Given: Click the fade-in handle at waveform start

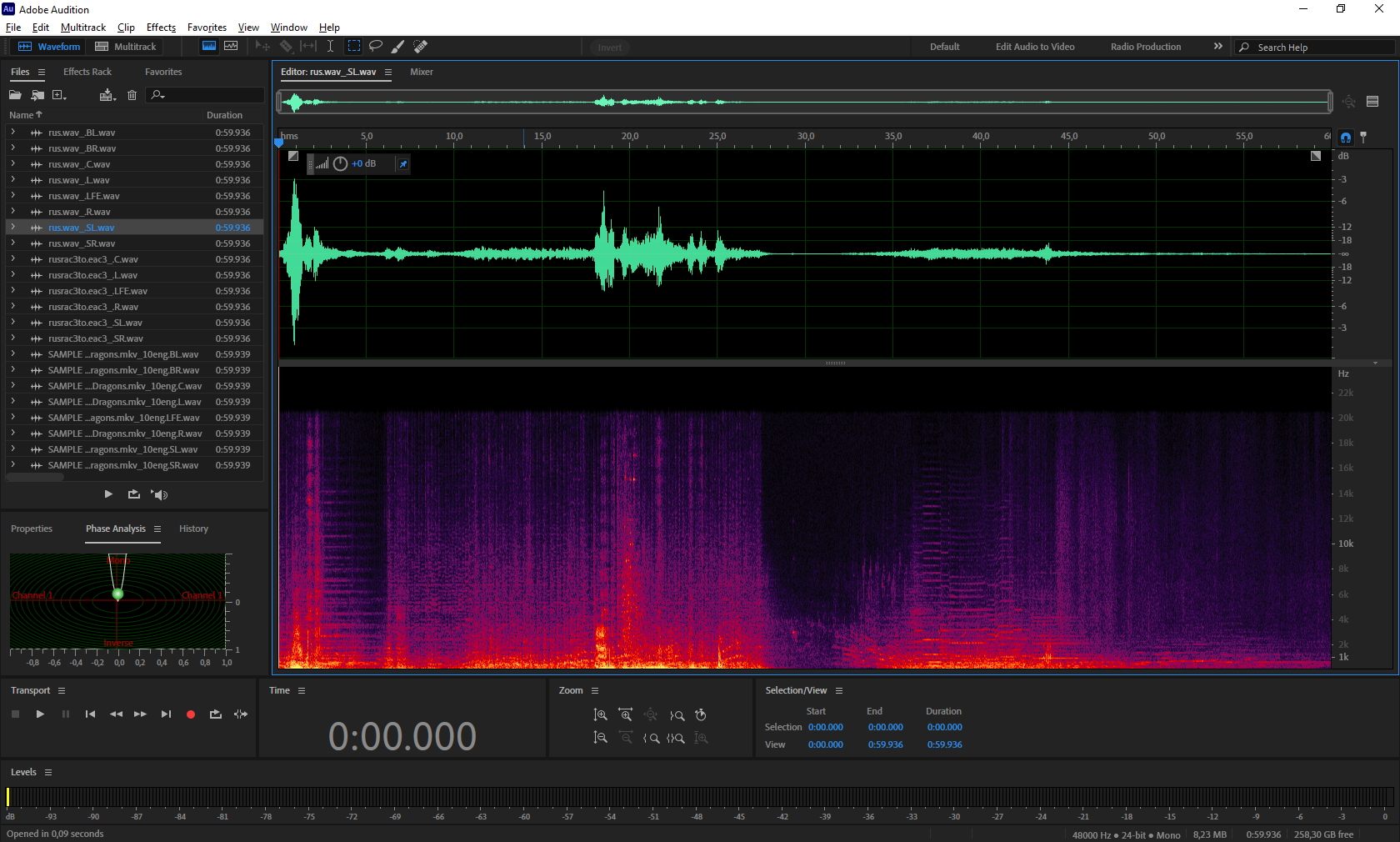Looking at the screenshot, I should [293, 156].
